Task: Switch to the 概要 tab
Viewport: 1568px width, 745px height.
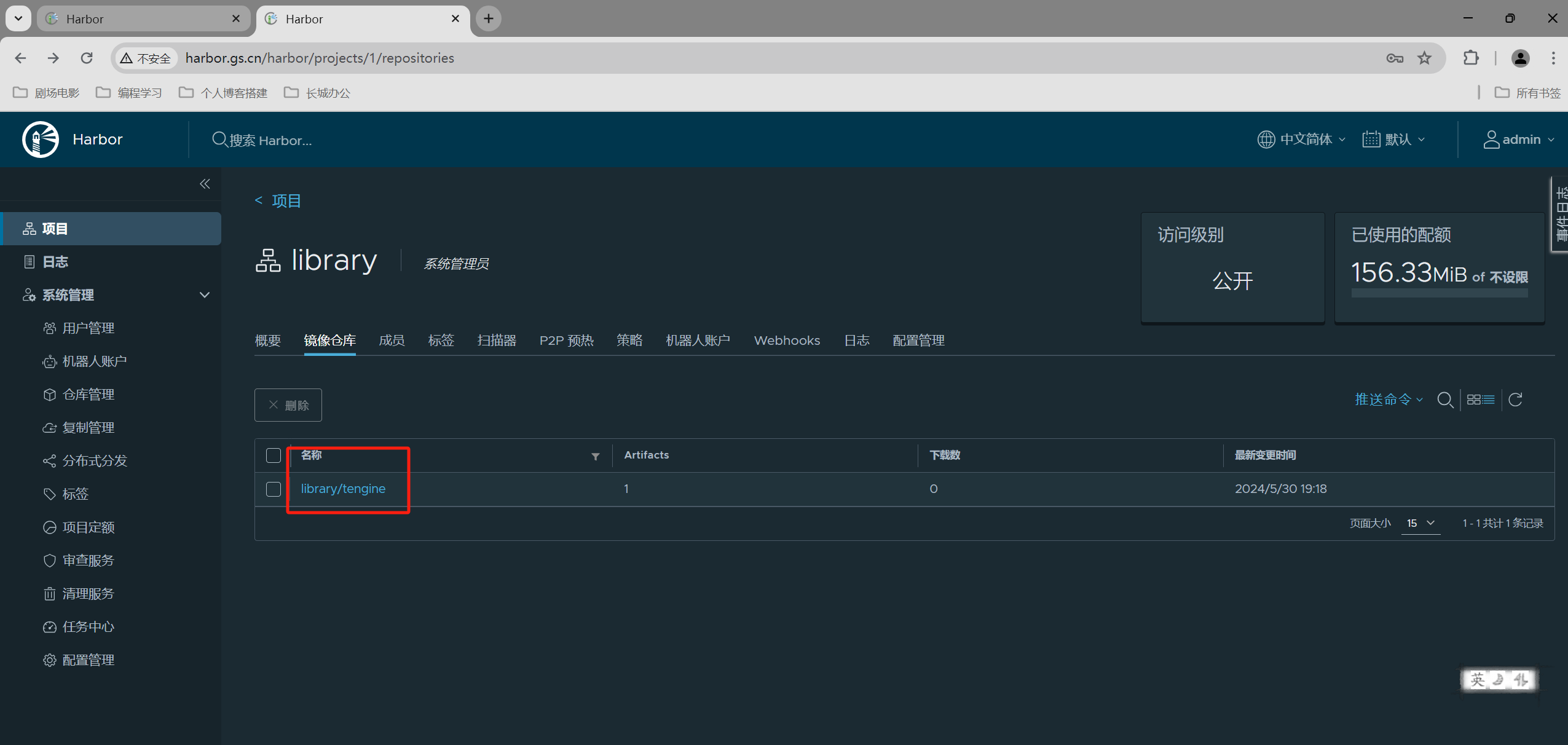Action: (x=268, y=341)
